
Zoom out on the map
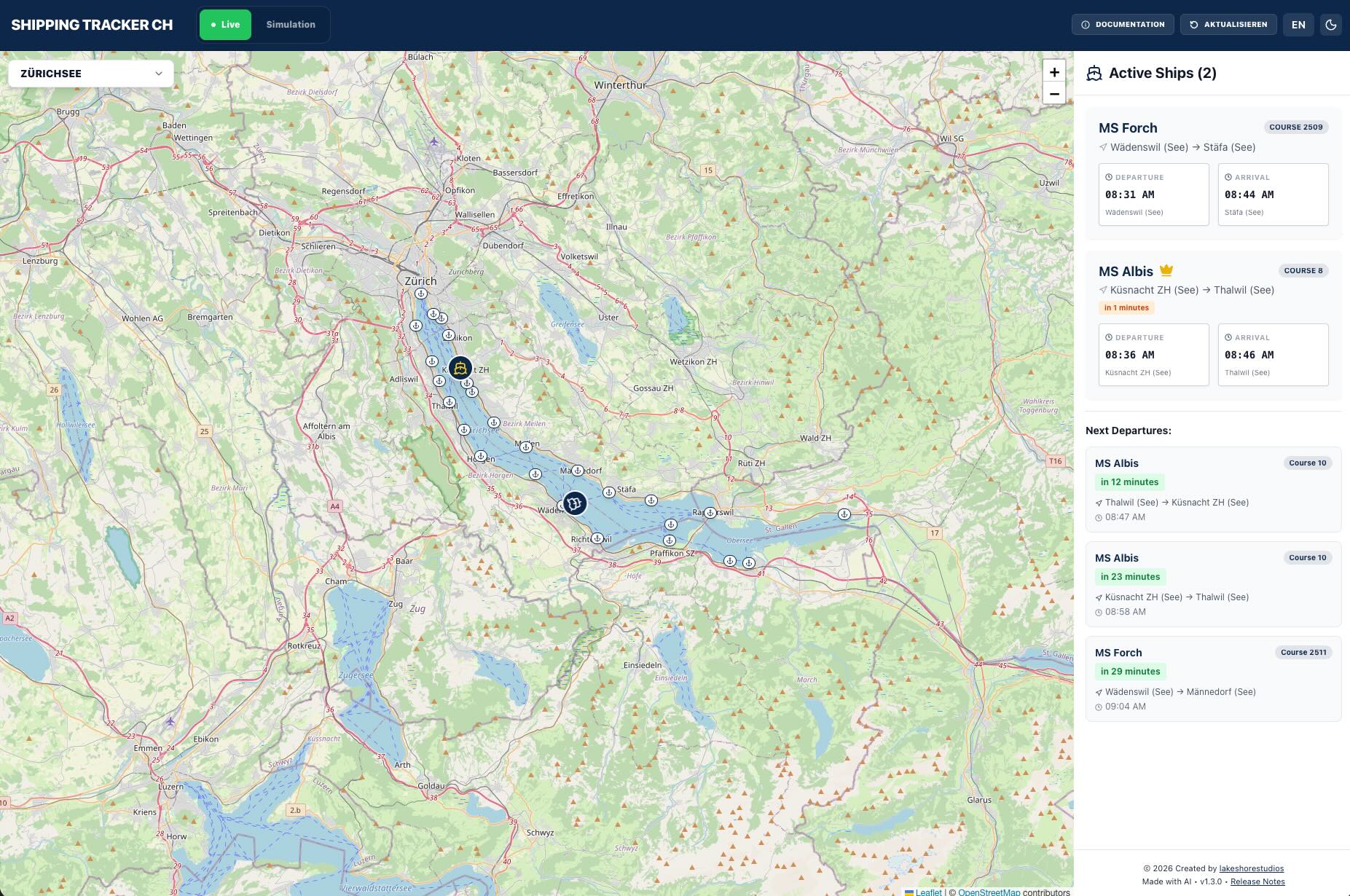1053,94
